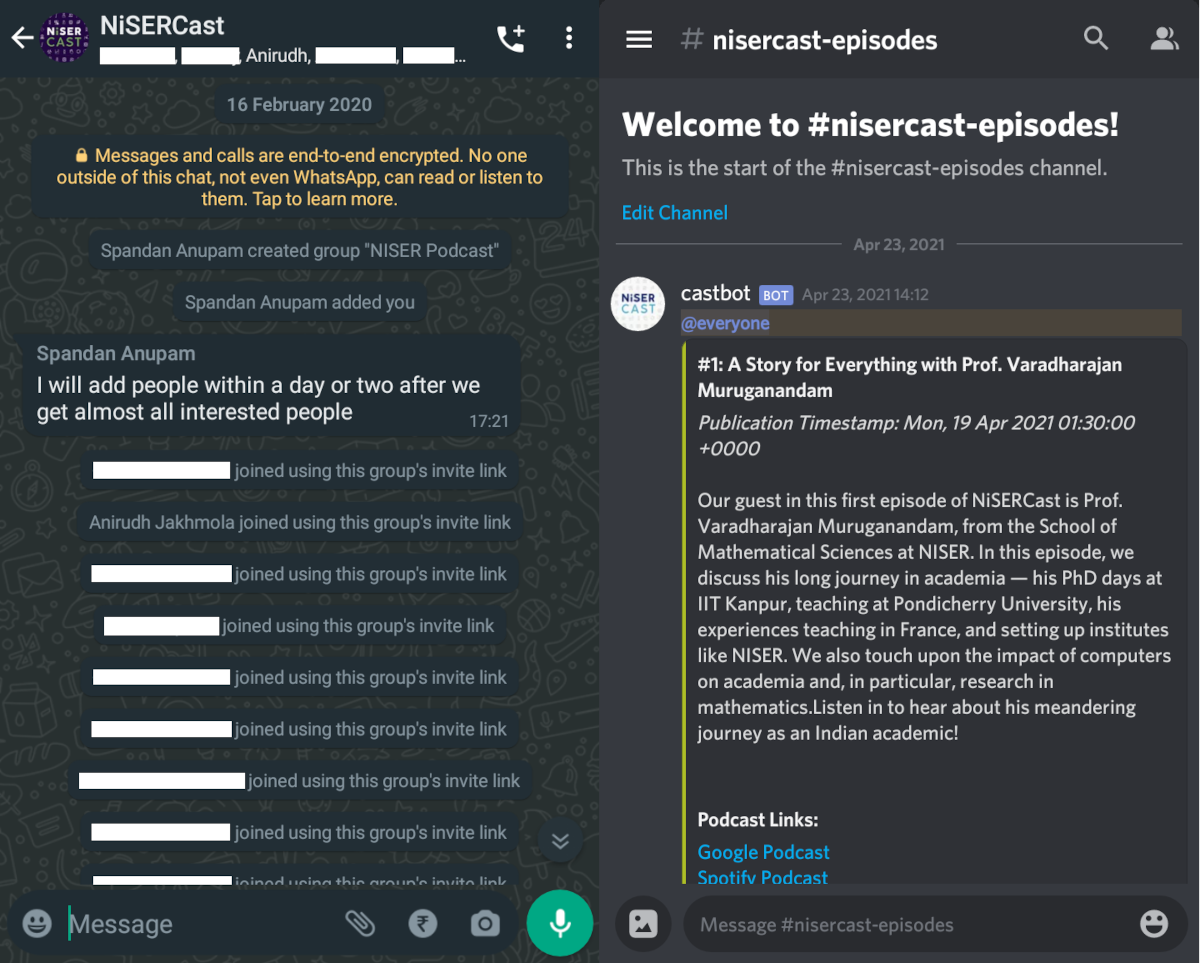Select Spandan Anupam's message bubble
Image resolution: width=1200 pixels, height=963 pixels.
271,385
